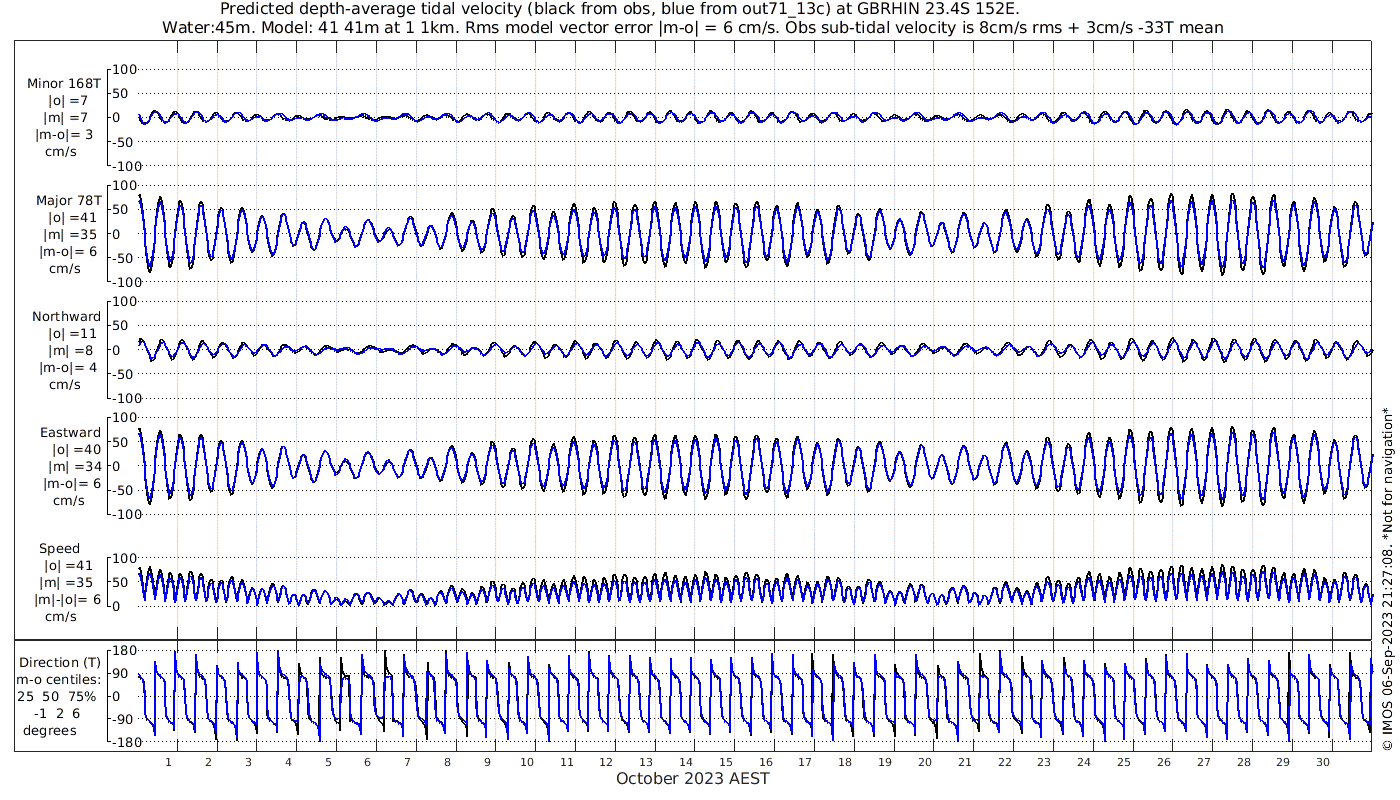Click the day '15' tick label on x-axis
The height and width of the screenshot is (800, 1400).
tap(725, 762)
